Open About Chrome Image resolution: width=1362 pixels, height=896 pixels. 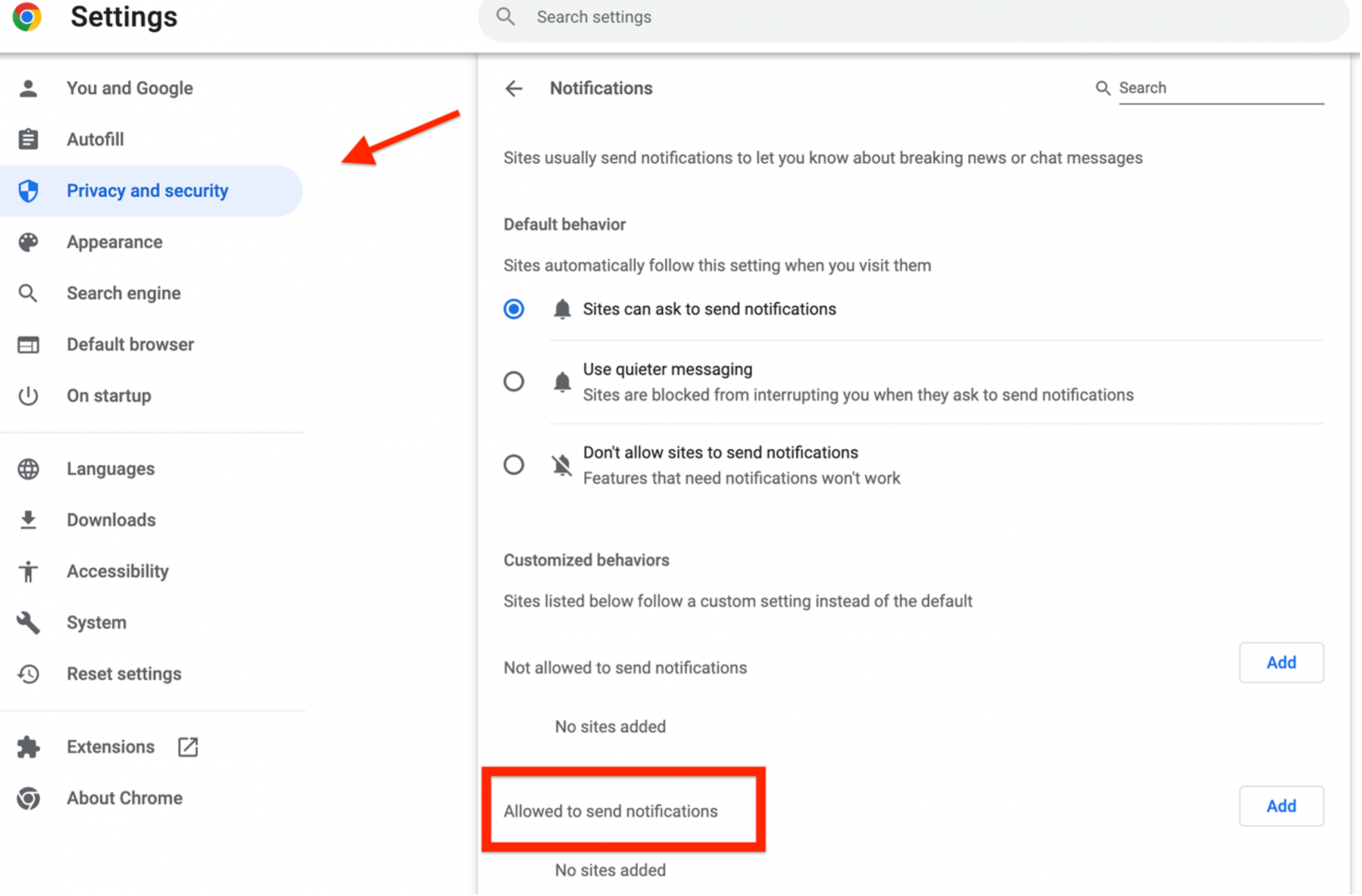(x=124, y=798)
